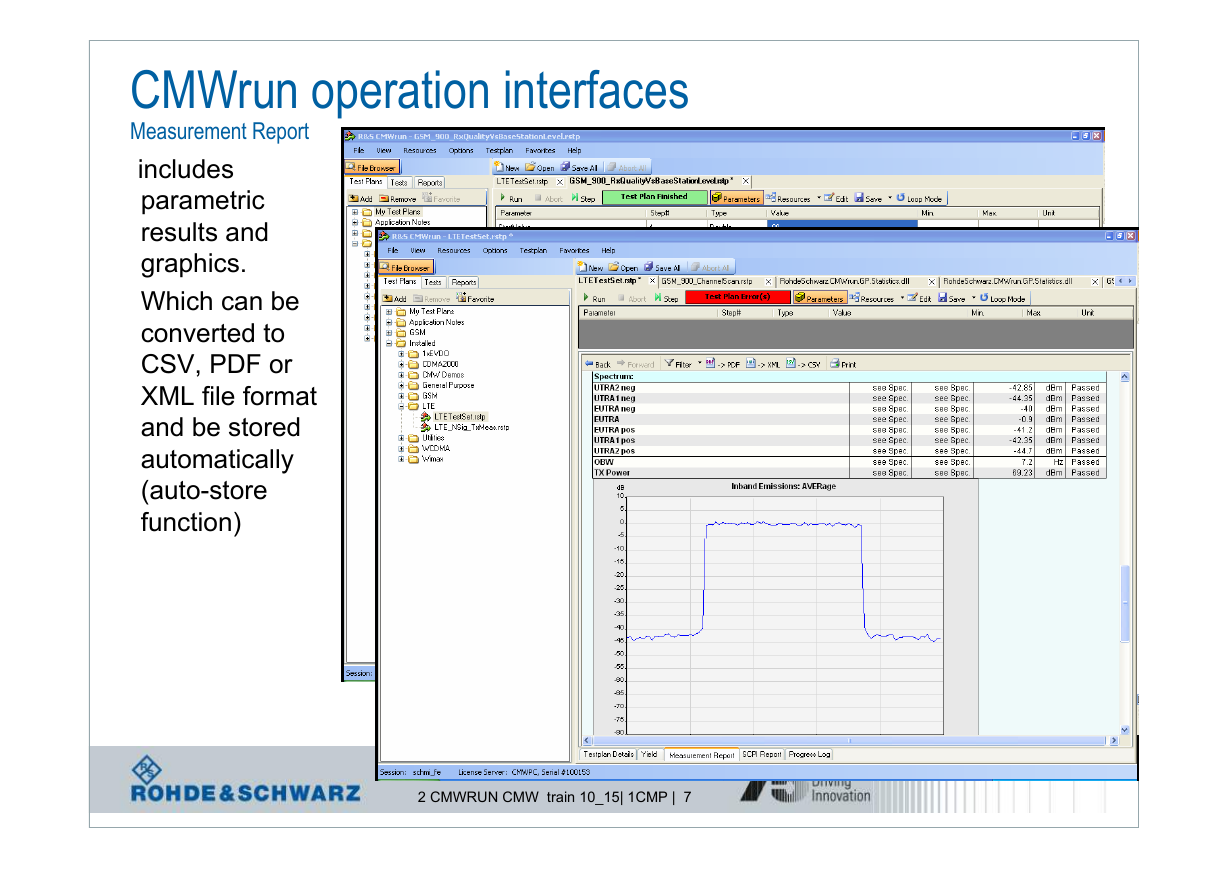Expand My Test Plans folder in front window
This screenshot has width=1228, height=869.
coord(389,312)
